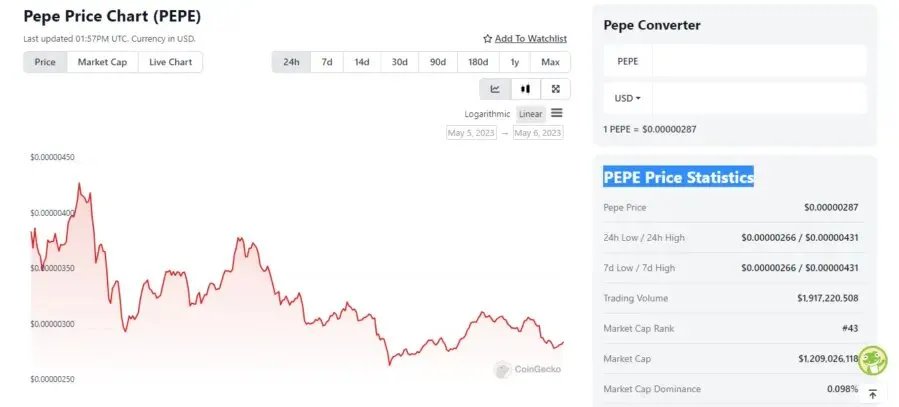Click the Add To Watchlist star
Viewport: 899px width, 407px height.
(488, 39)
